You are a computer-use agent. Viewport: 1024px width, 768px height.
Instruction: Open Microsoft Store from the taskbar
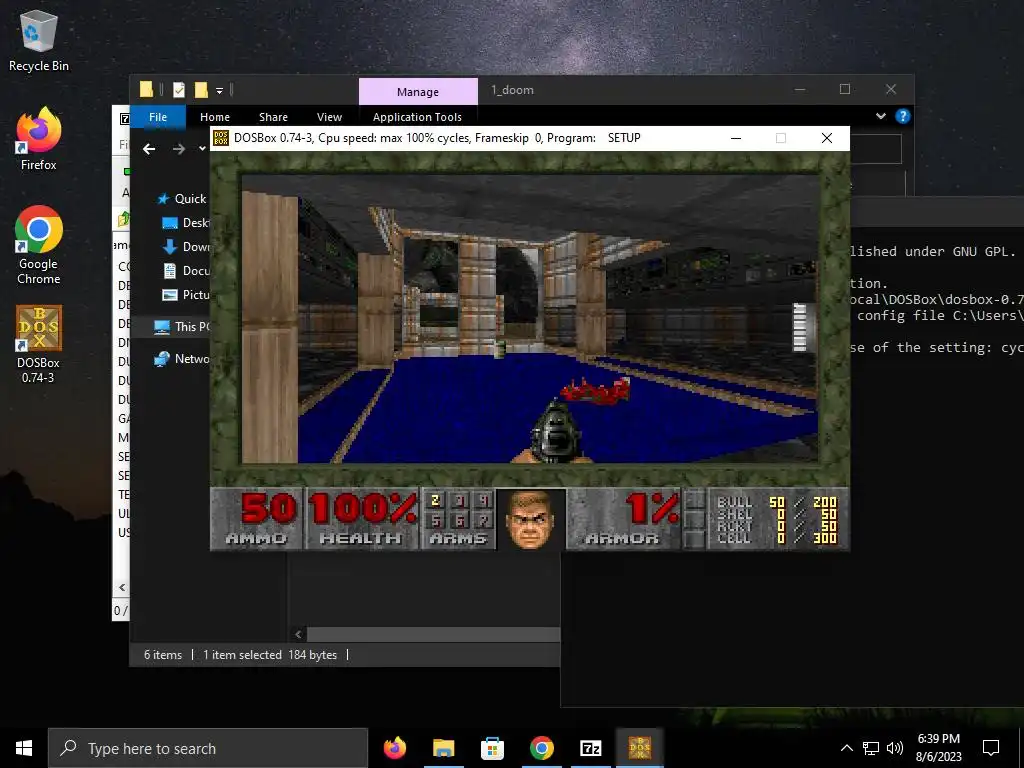point(492,748)
